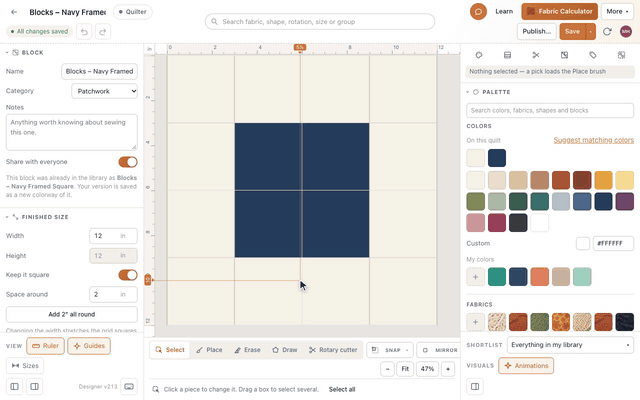Open the layout rows tab icon
This screenshot has height=400, width=640.
tap(507, 55)
